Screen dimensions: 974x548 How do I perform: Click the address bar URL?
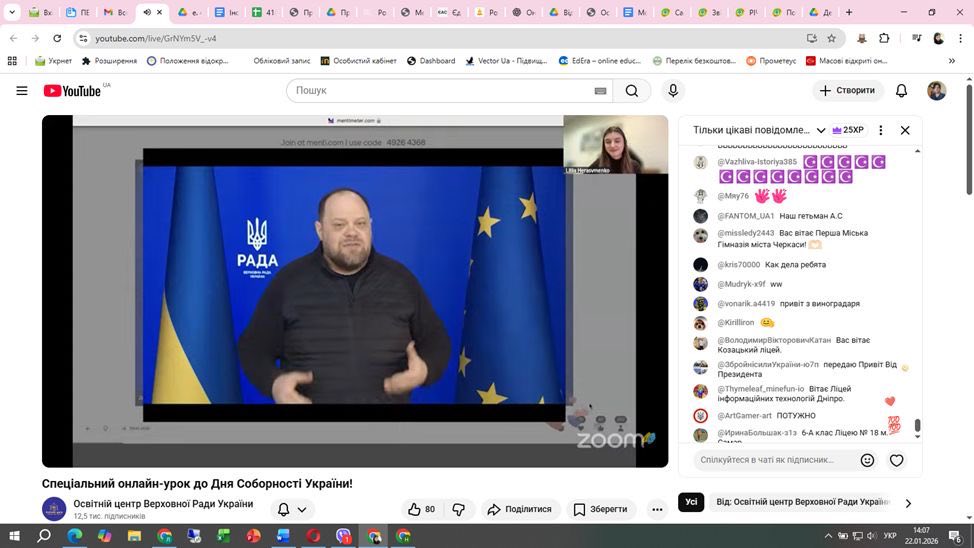pos(156,39)
